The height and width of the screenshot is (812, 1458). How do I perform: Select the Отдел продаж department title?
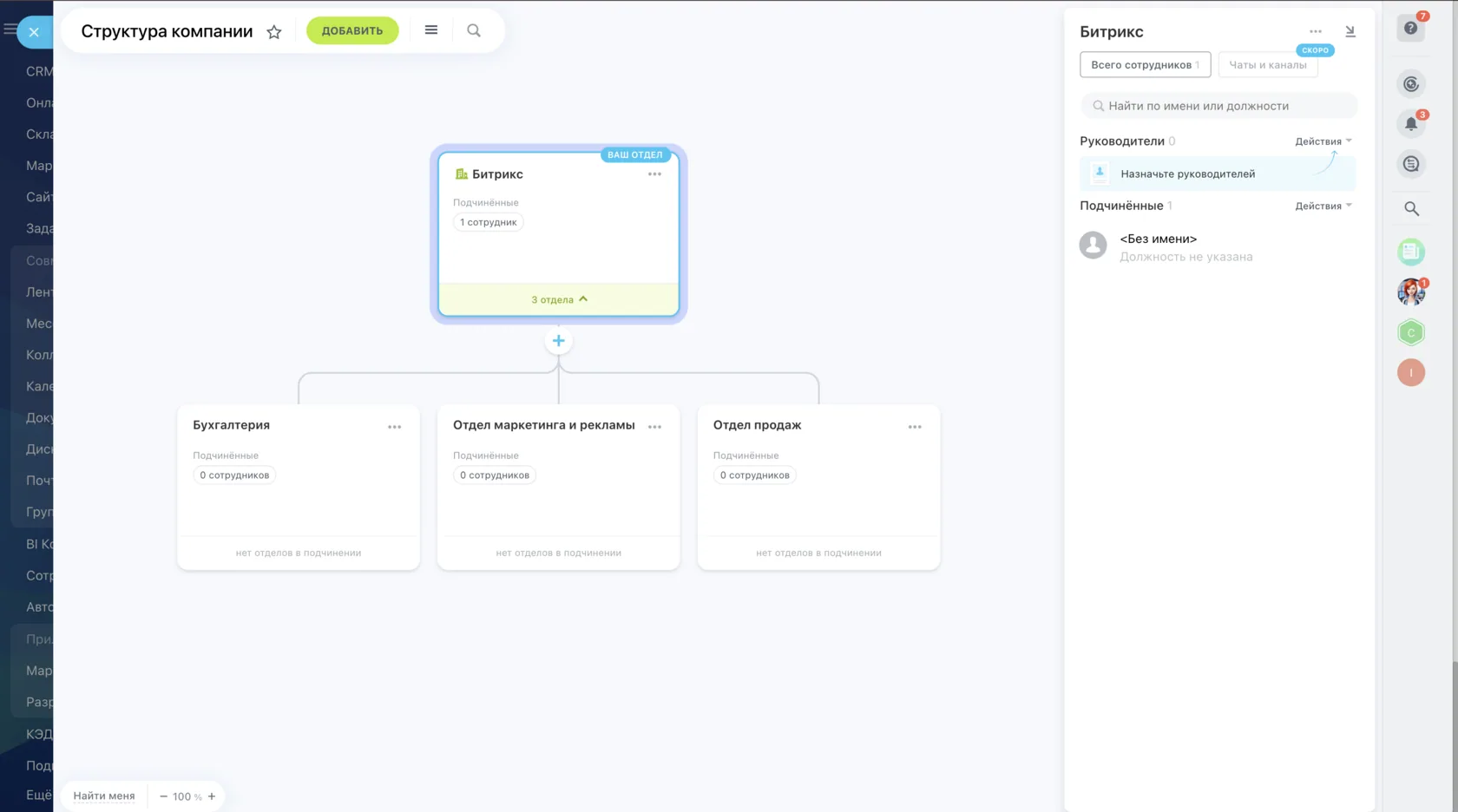click(757, 425)
